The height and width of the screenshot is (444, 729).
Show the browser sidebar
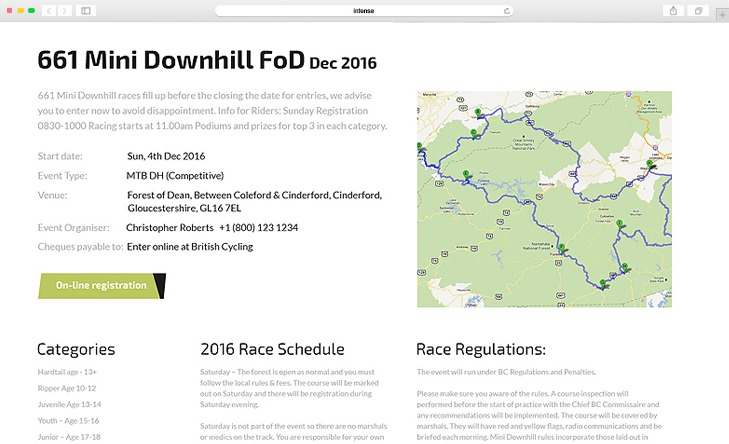click(85, 10)
